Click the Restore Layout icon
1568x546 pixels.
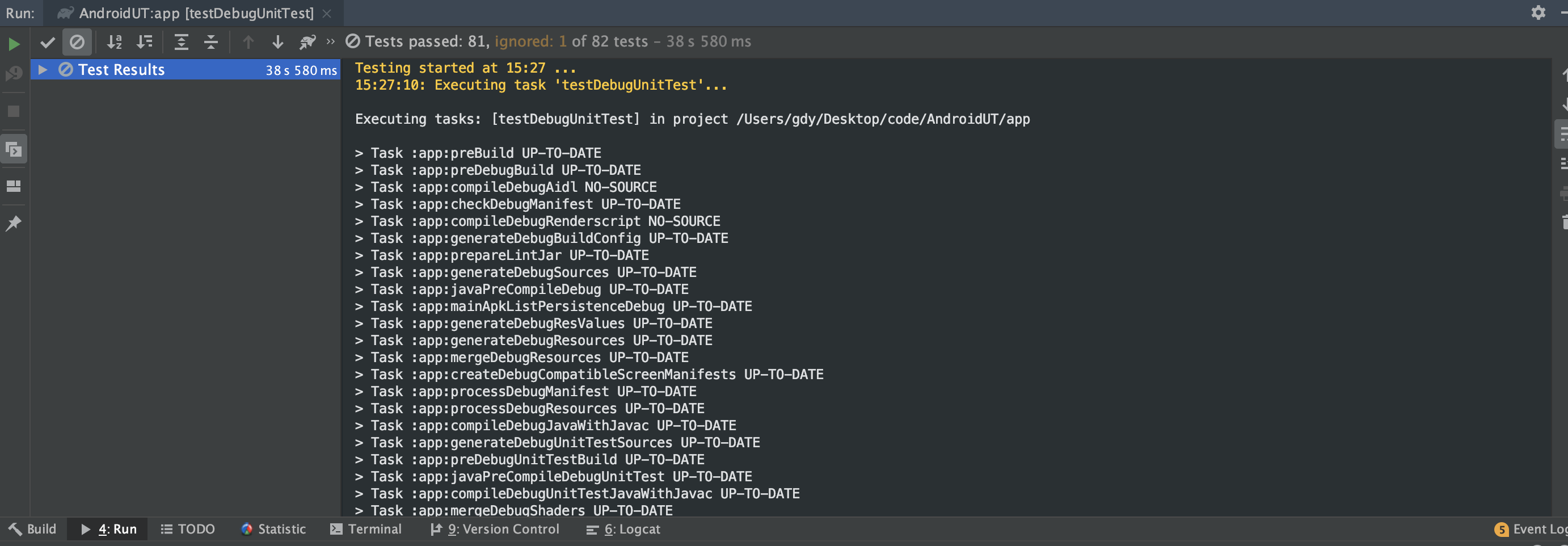[14, 186]
